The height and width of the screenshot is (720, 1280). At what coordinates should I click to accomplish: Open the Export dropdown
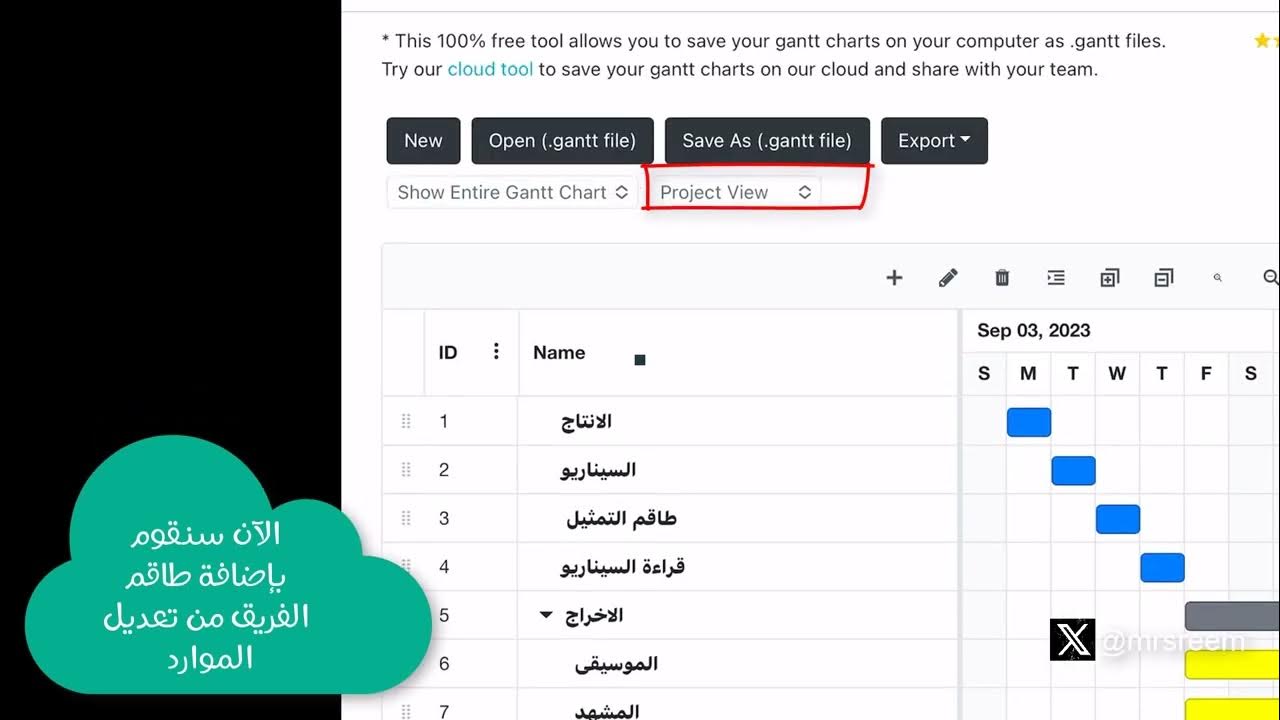(934, 140)
